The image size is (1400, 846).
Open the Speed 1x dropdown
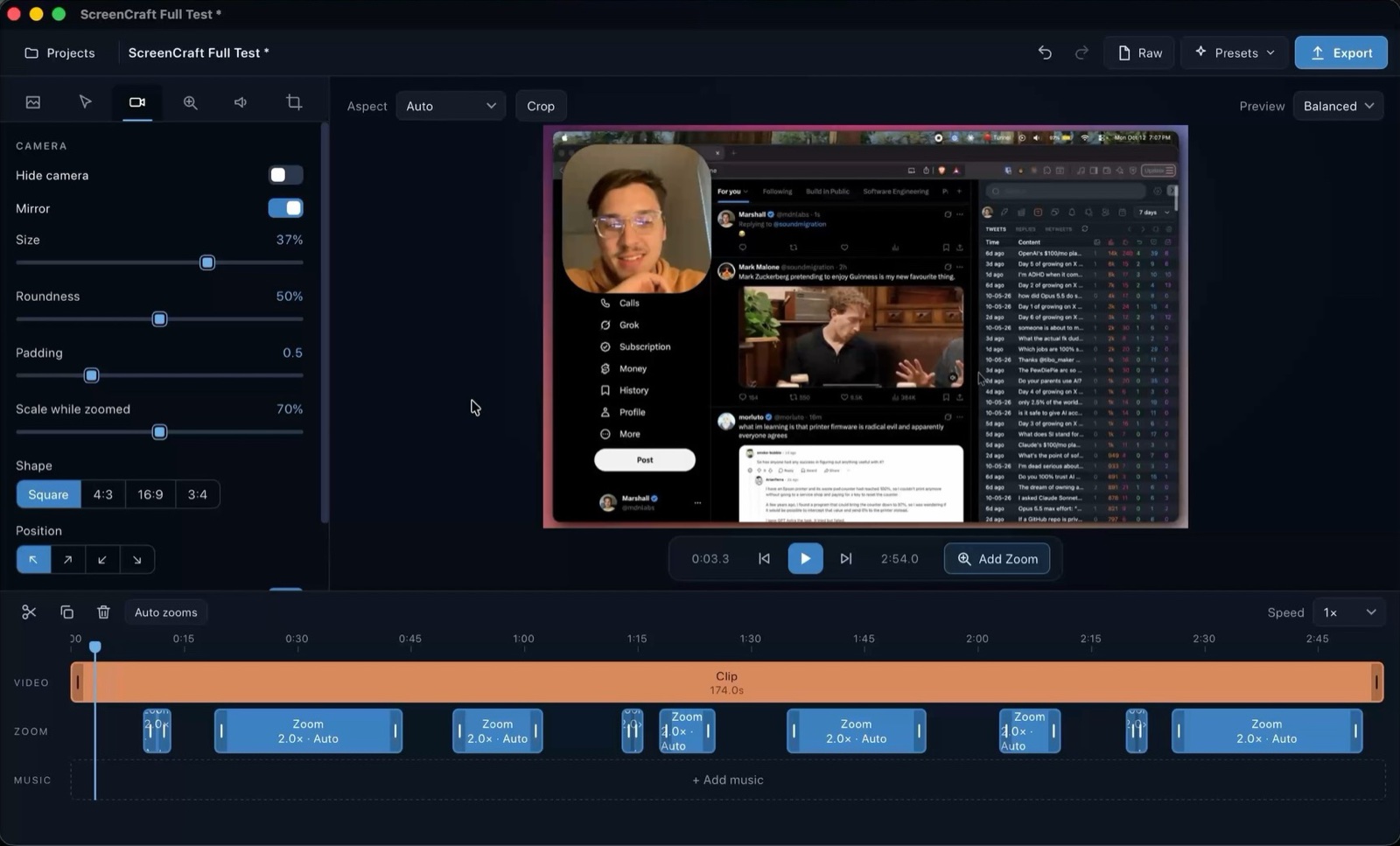point(1349,612)
